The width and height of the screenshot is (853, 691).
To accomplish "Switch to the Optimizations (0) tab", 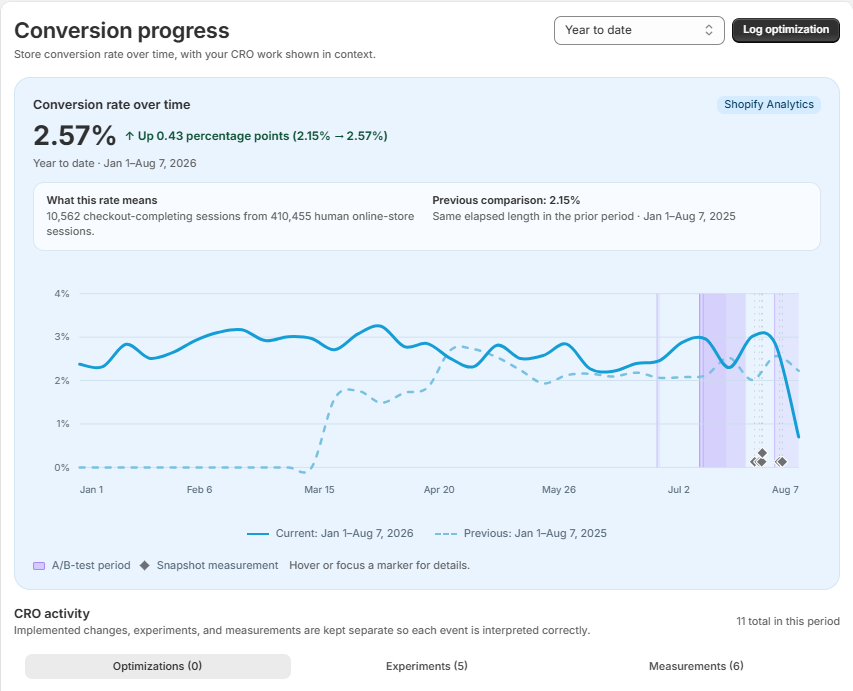I will pyautogui.click(x=158, y=666).
